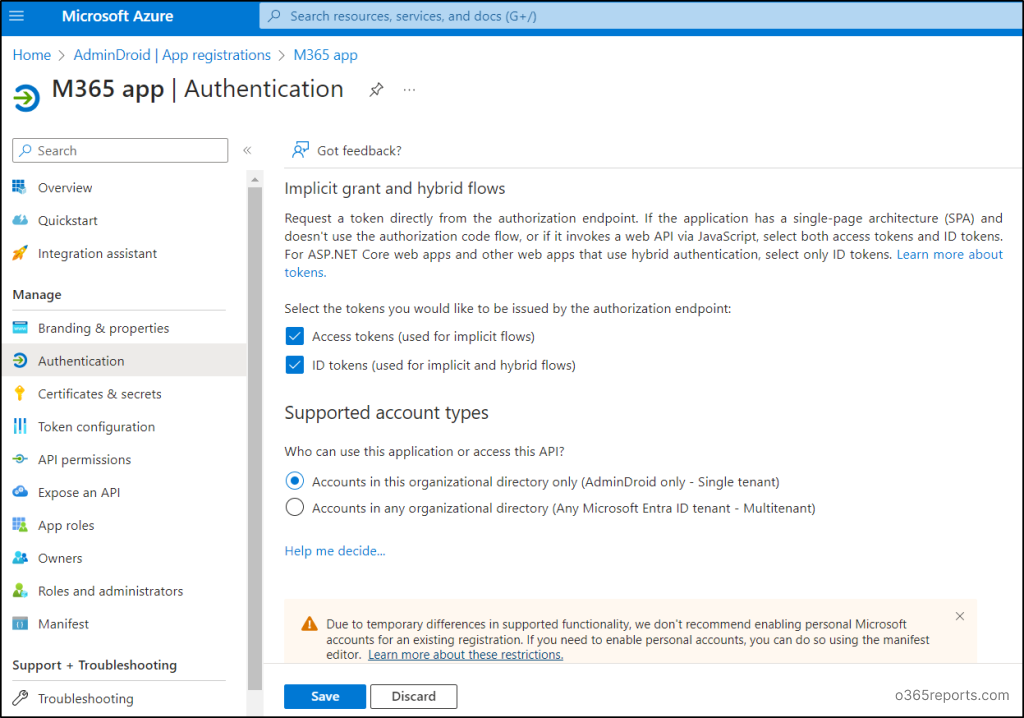Viewport: 1024px width, 718px height.
Task: Select Multitenant any organizational directory option
Action: tap(295, 508)
